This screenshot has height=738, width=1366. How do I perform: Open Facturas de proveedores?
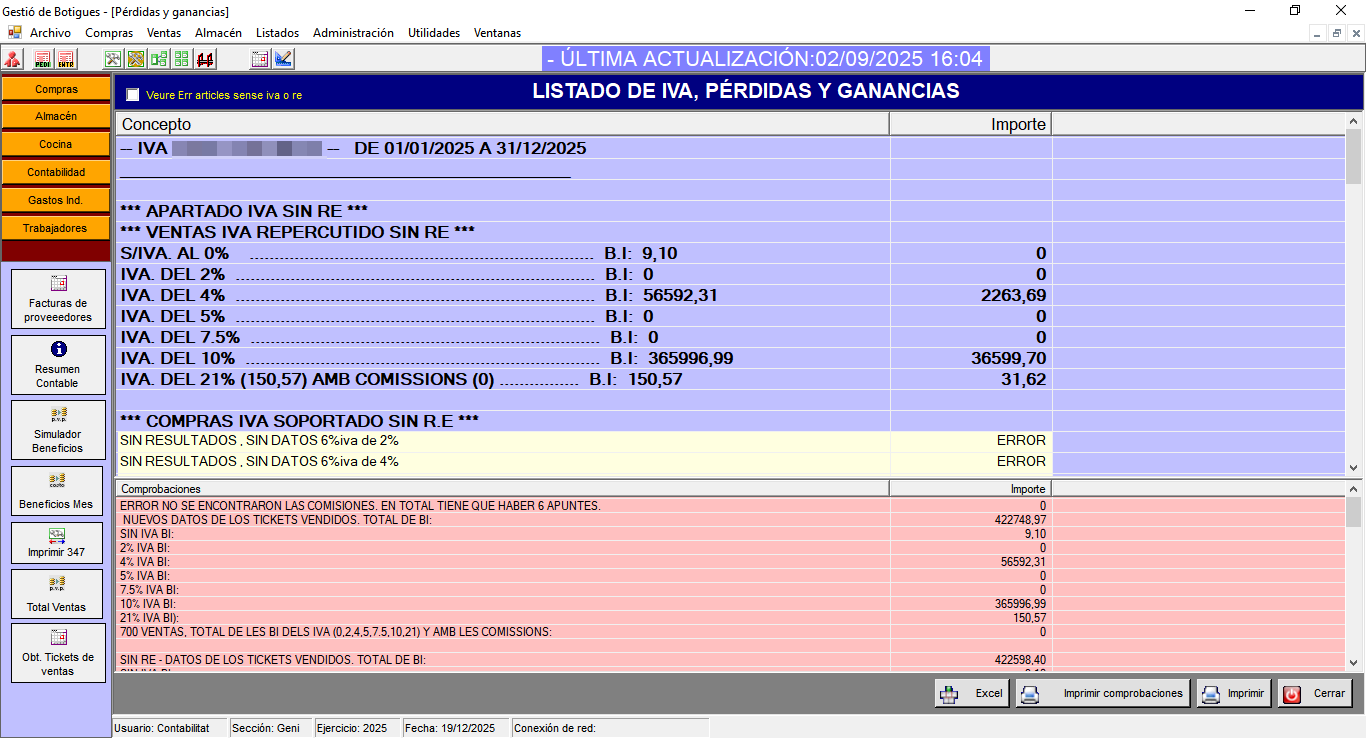point(58,299)
